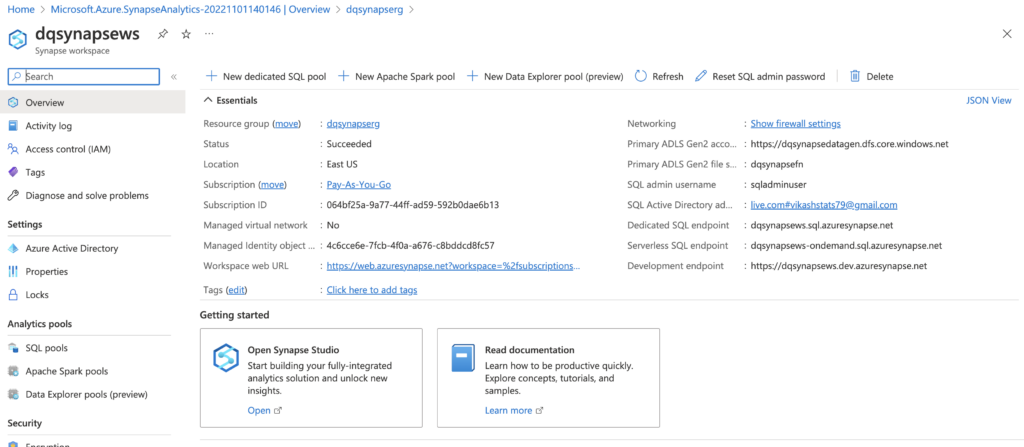This screenshot has height=447, width=1024.
Task: Collapse the left sidebar with chevron icon
Action: 174,76
